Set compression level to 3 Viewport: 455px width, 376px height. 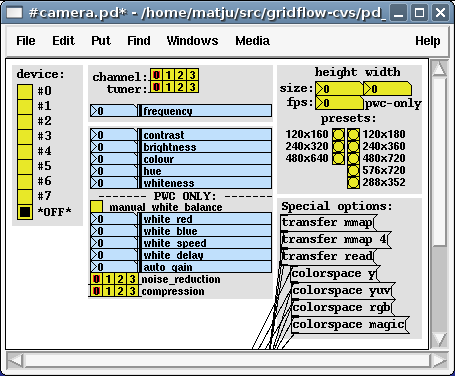pos(132,291)
